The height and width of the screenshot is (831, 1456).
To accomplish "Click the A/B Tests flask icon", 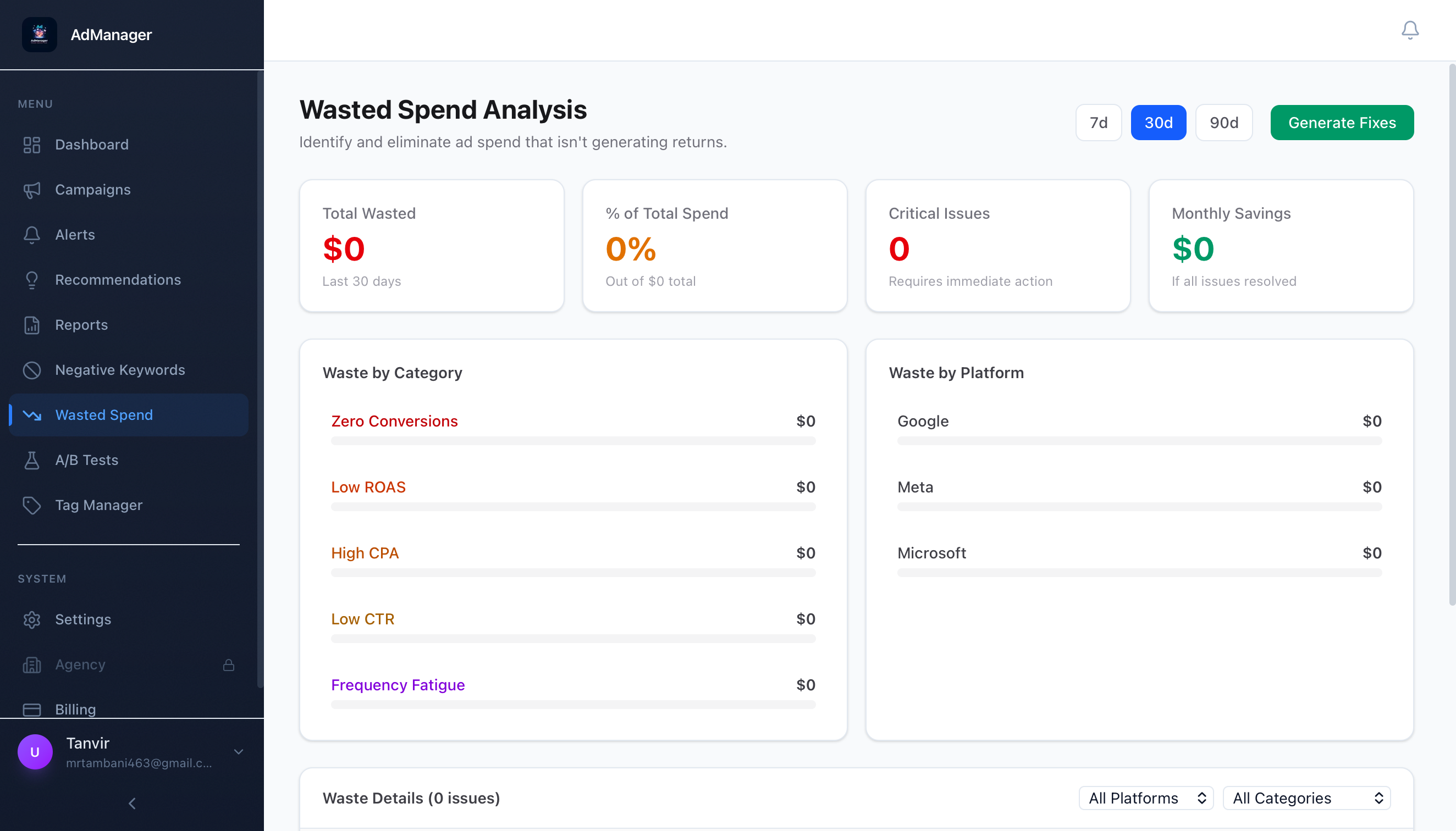I will pos(32,460).
